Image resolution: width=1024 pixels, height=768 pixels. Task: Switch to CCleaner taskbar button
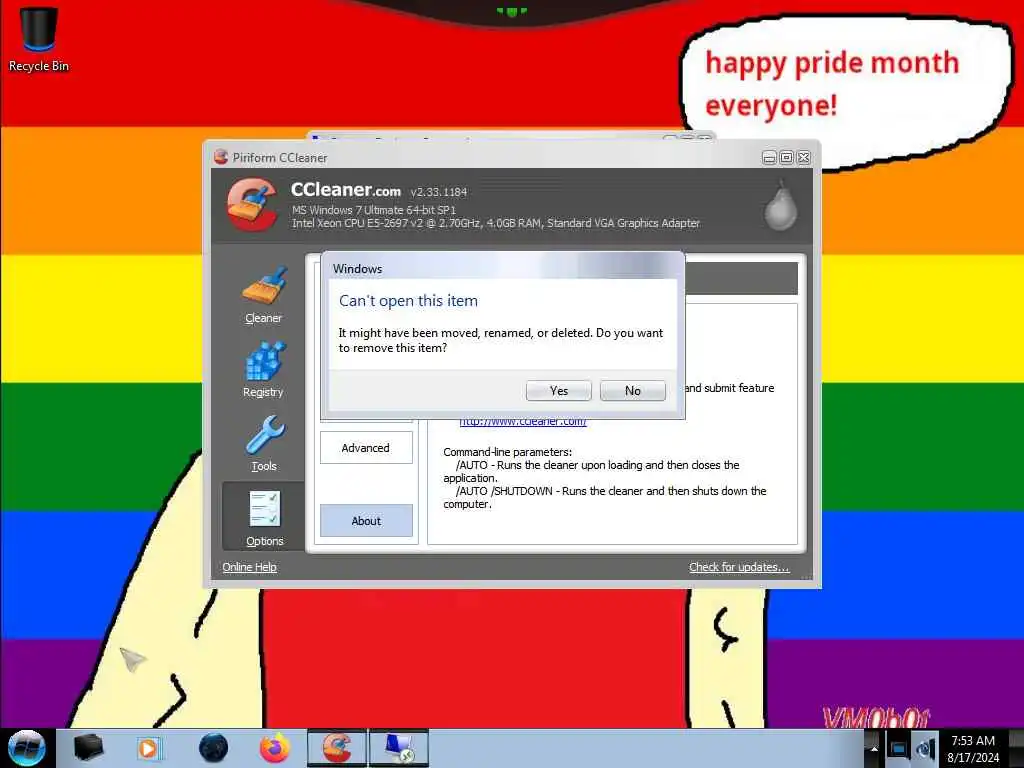click(337, 748)
